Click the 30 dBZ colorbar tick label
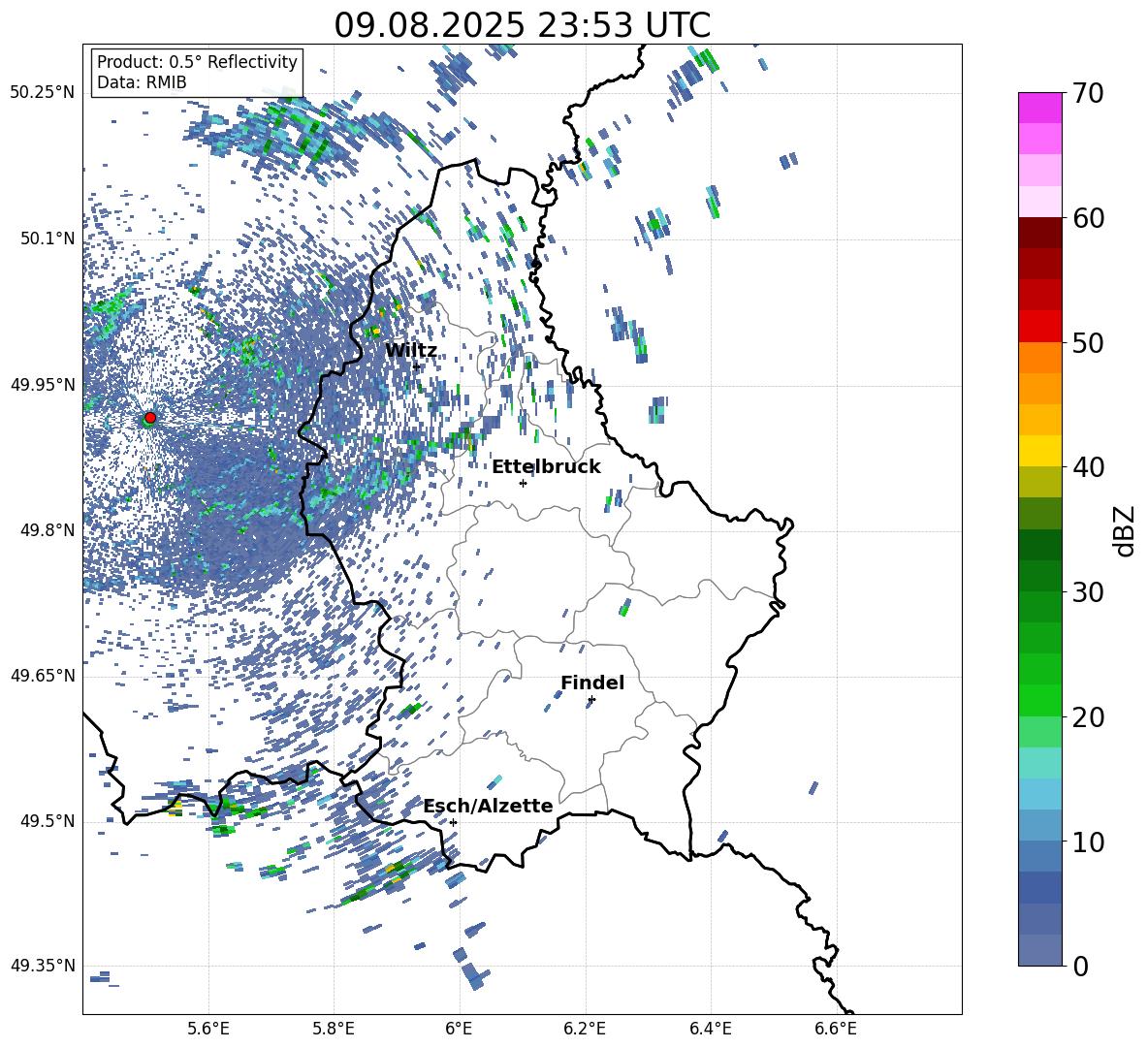The width and height of the screenshot is (1148, 1048). point(1087,592)
